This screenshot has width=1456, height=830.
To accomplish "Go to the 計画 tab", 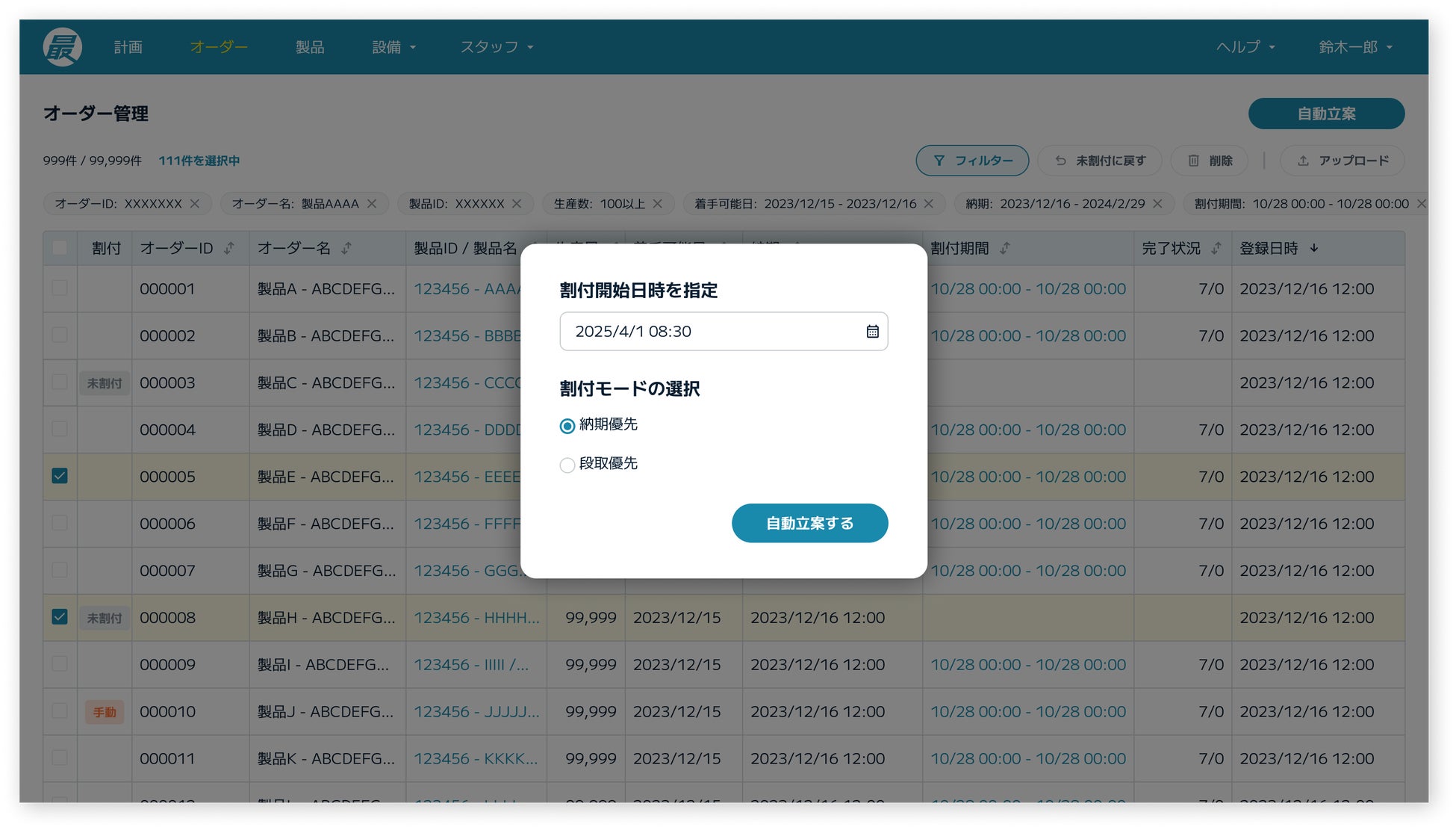I will (x=128, y=47).
